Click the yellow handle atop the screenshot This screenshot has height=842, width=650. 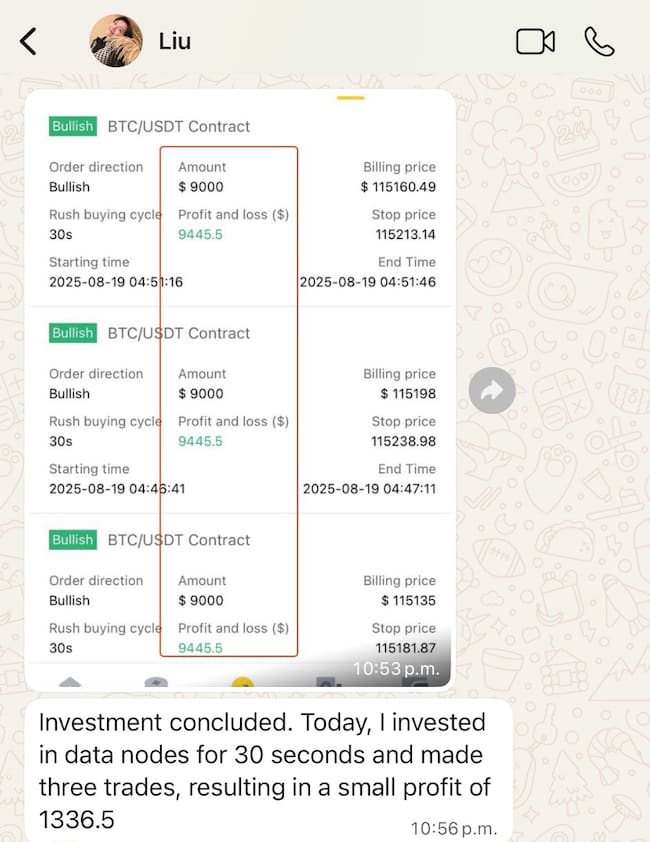pos(350,98)
